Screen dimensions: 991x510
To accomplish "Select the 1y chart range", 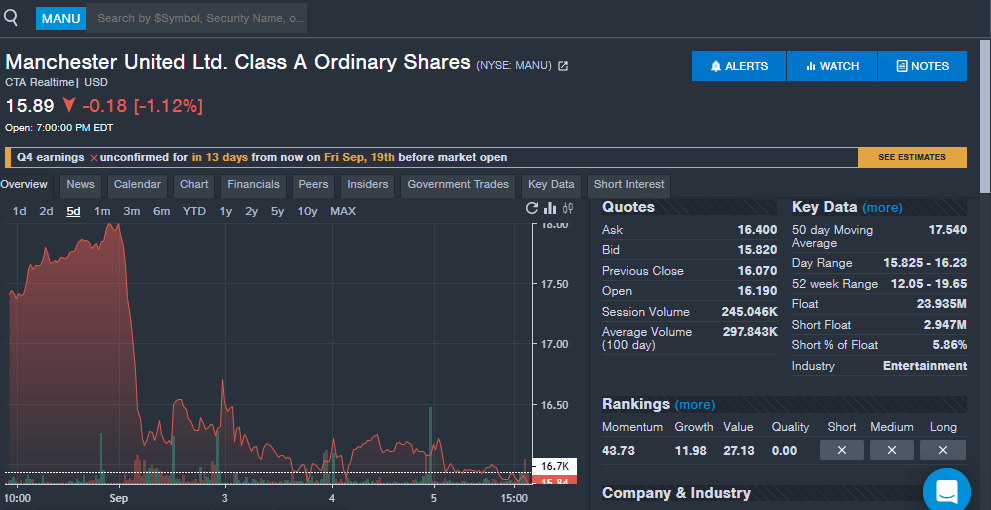I will (x=226, y=211).
